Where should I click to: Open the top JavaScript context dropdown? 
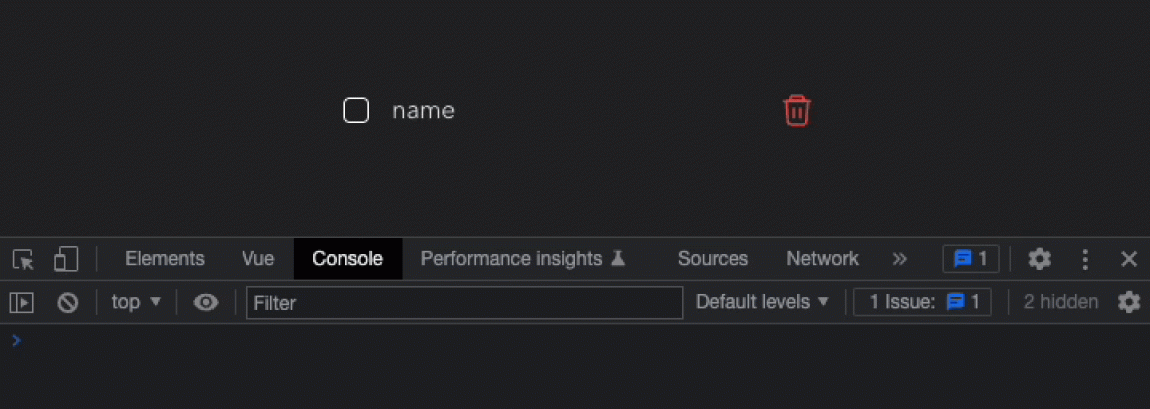click(136, 302)
